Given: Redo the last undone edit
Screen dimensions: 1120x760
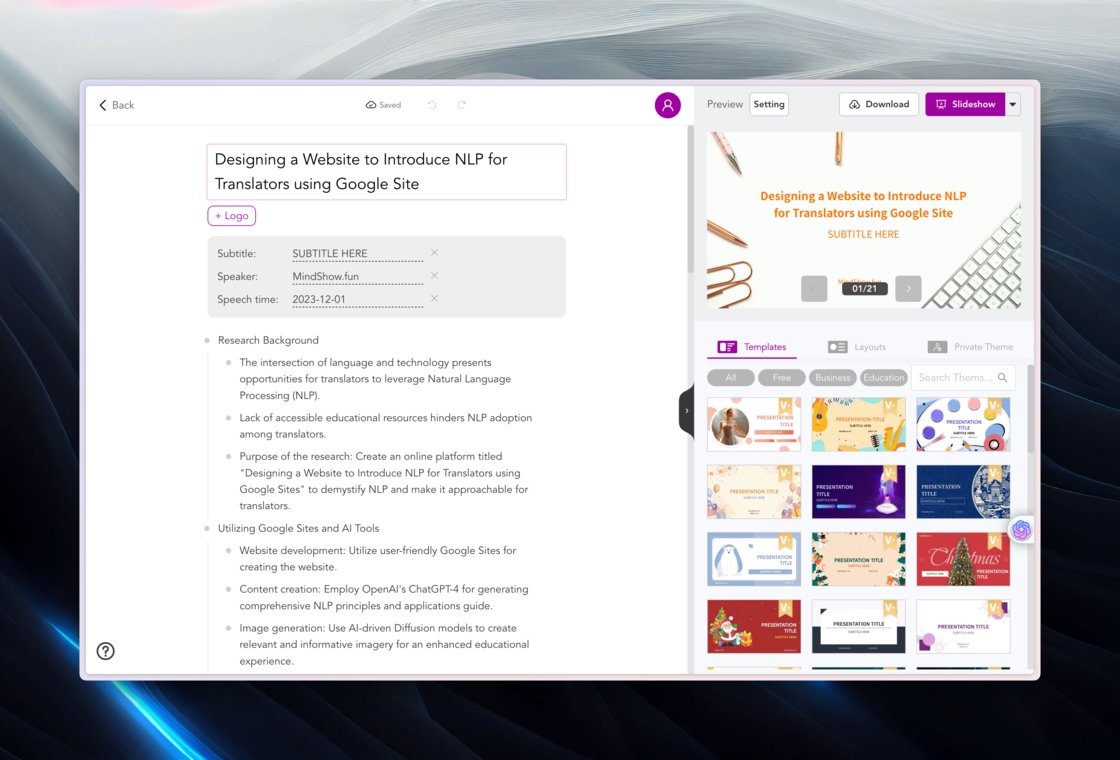Looking at the screenshot, I should click(x=461, y=105).
